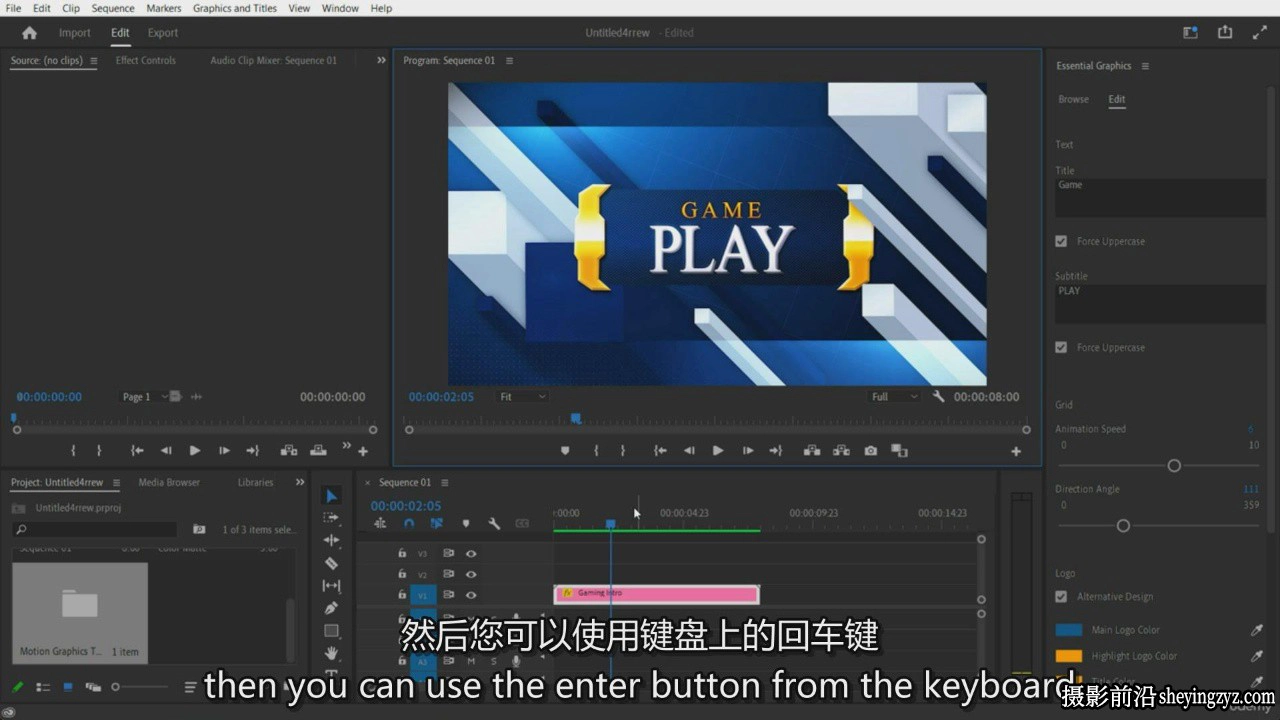Click Lift button in Program monitor

(x=812, y=451)
